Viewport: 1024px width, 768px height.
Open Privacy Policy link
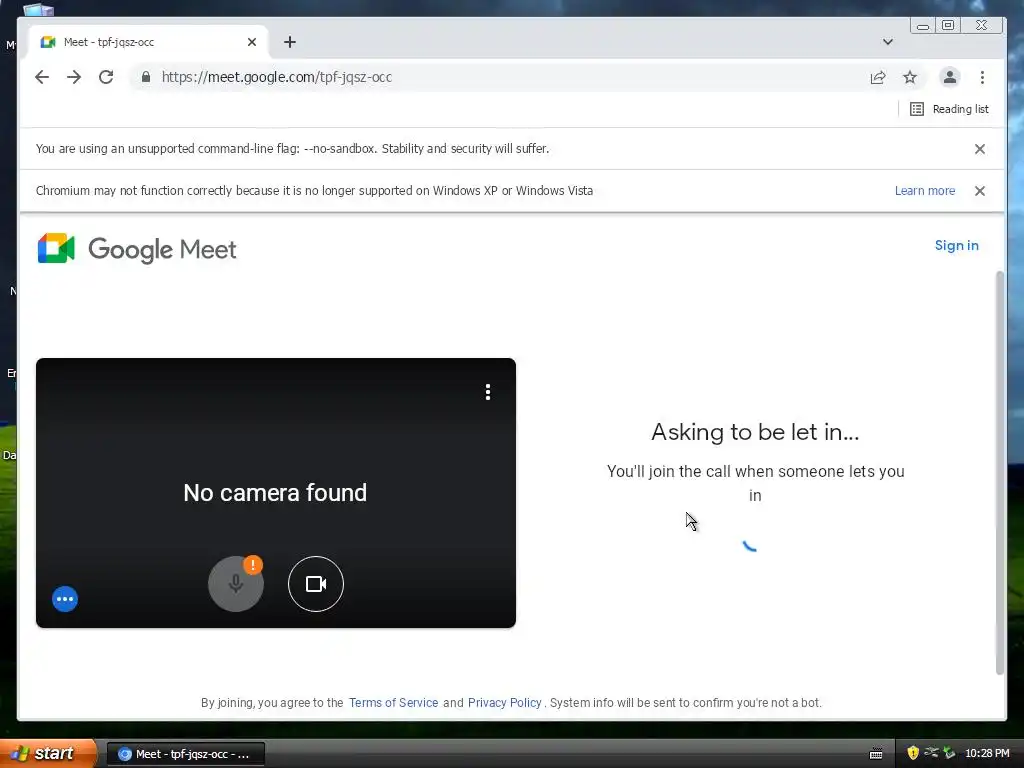505,703
